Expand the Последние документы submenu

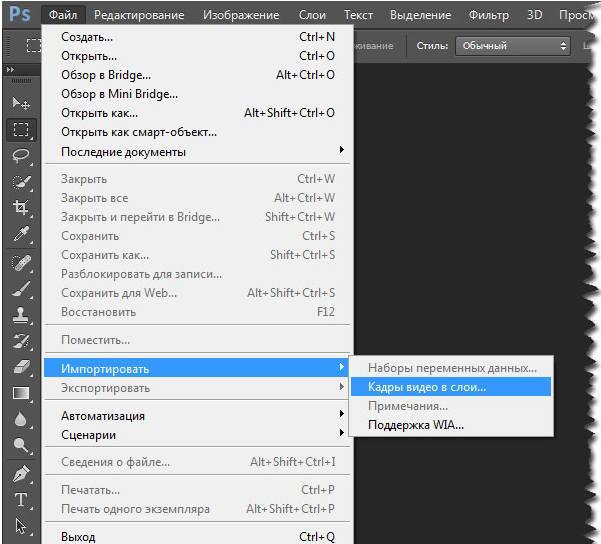coord(197,151)
